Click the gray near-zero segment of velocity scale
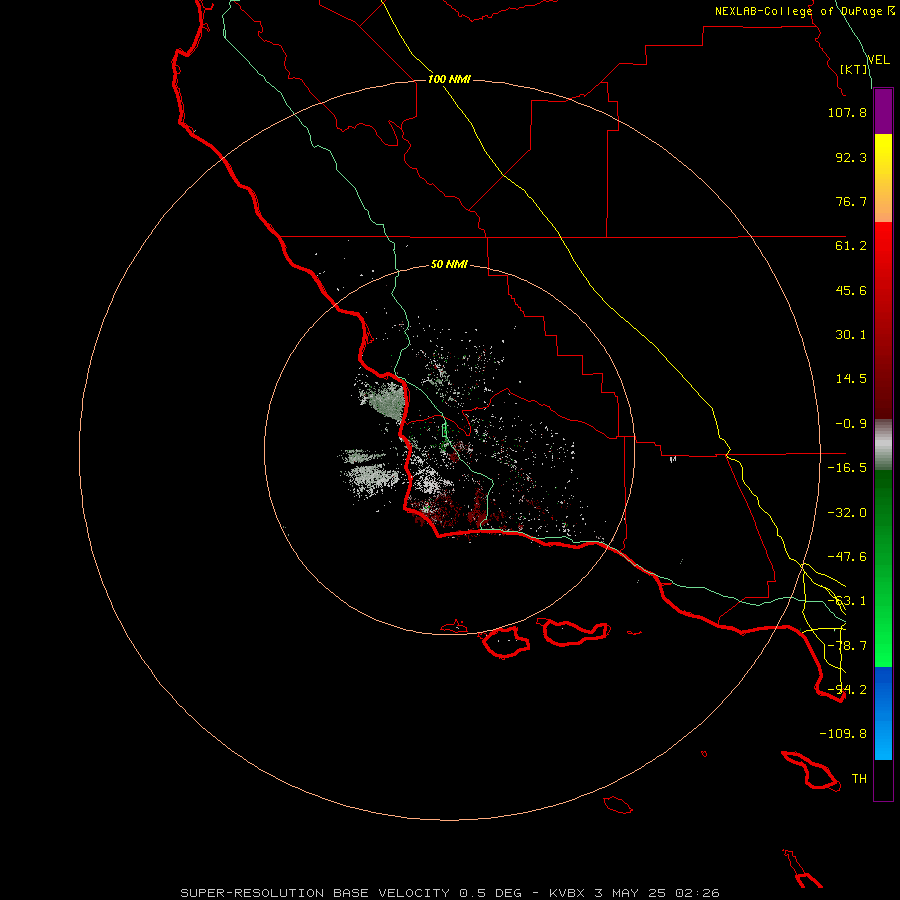 883,445
